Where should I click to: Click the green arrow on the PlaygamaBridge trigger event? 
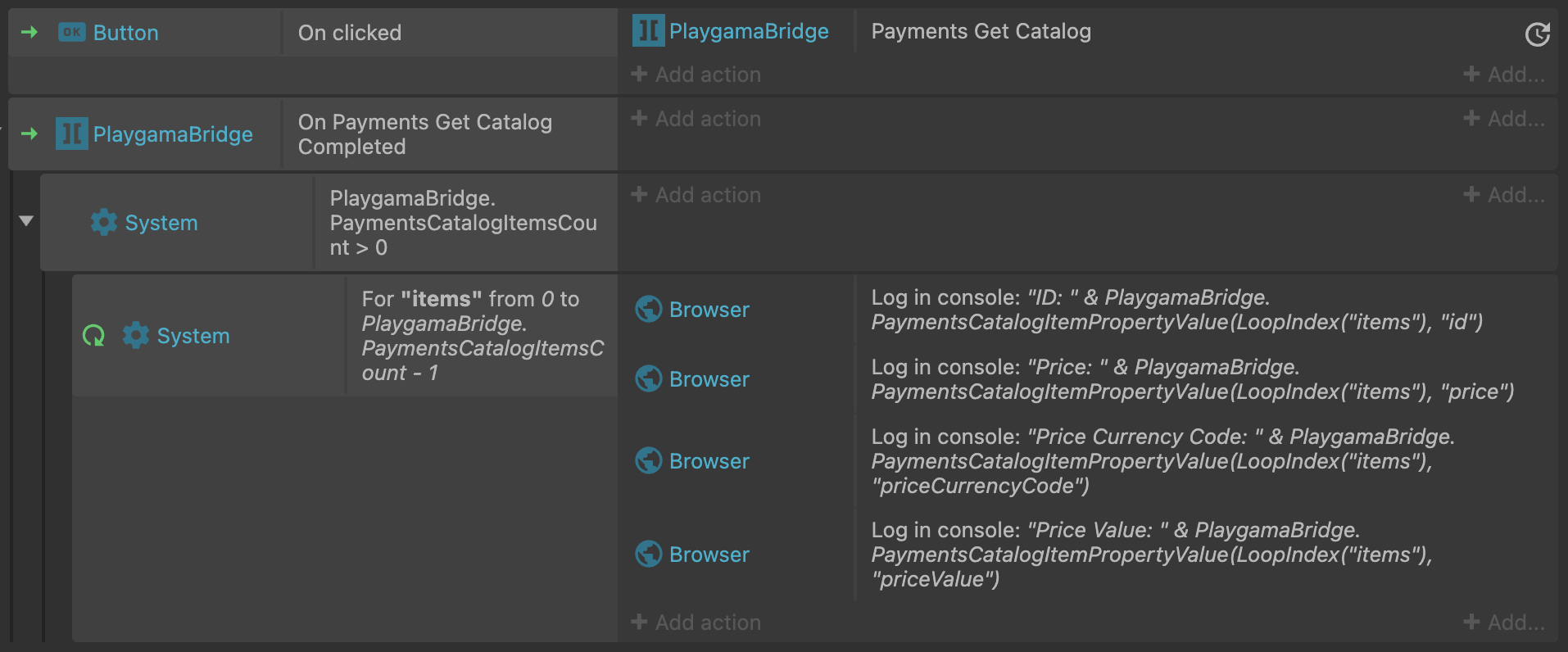click(30, 134)
